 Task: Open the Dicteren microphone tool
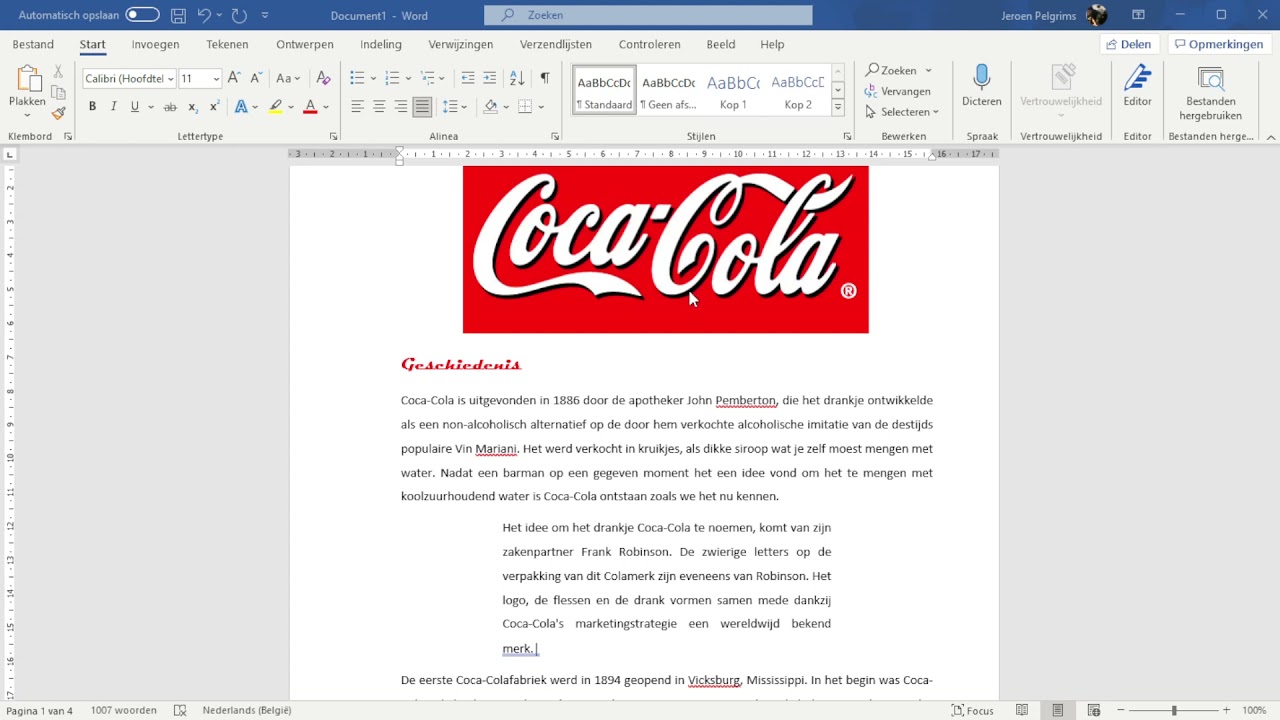pos(981,86)
